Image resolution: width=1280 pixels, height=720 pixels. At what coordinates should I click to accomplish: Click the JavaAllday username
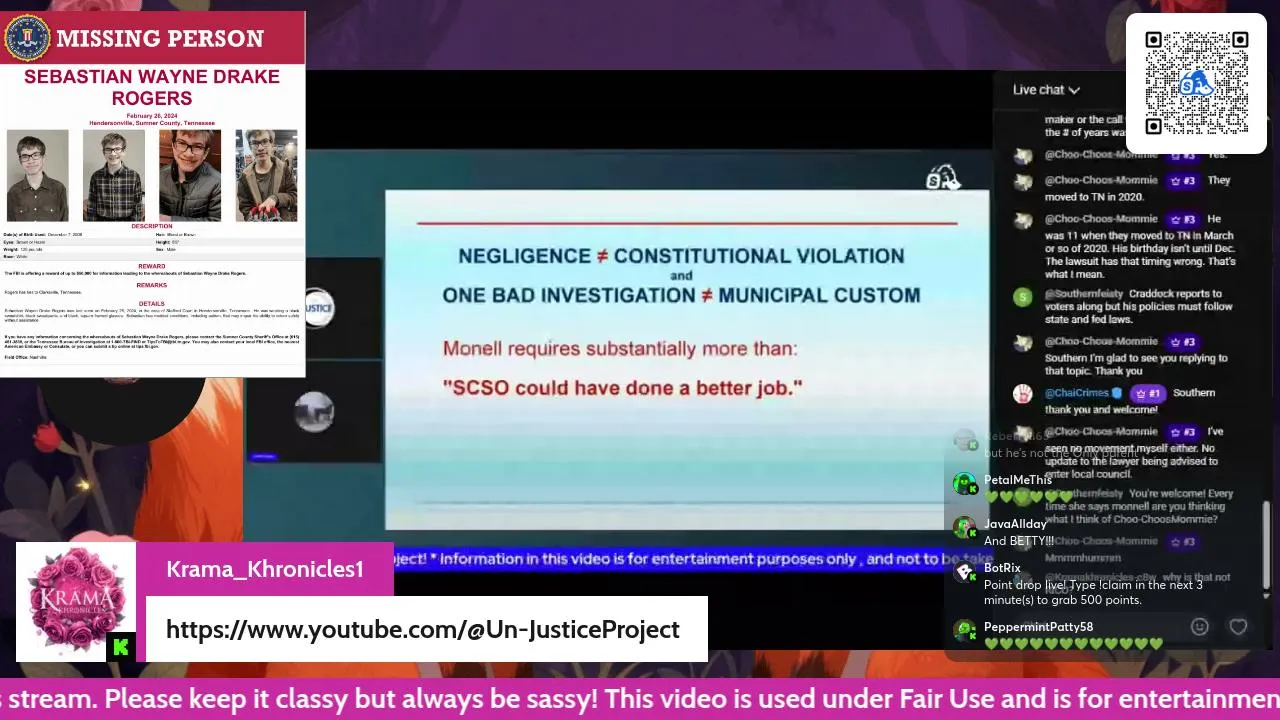tap(1015, 524)
